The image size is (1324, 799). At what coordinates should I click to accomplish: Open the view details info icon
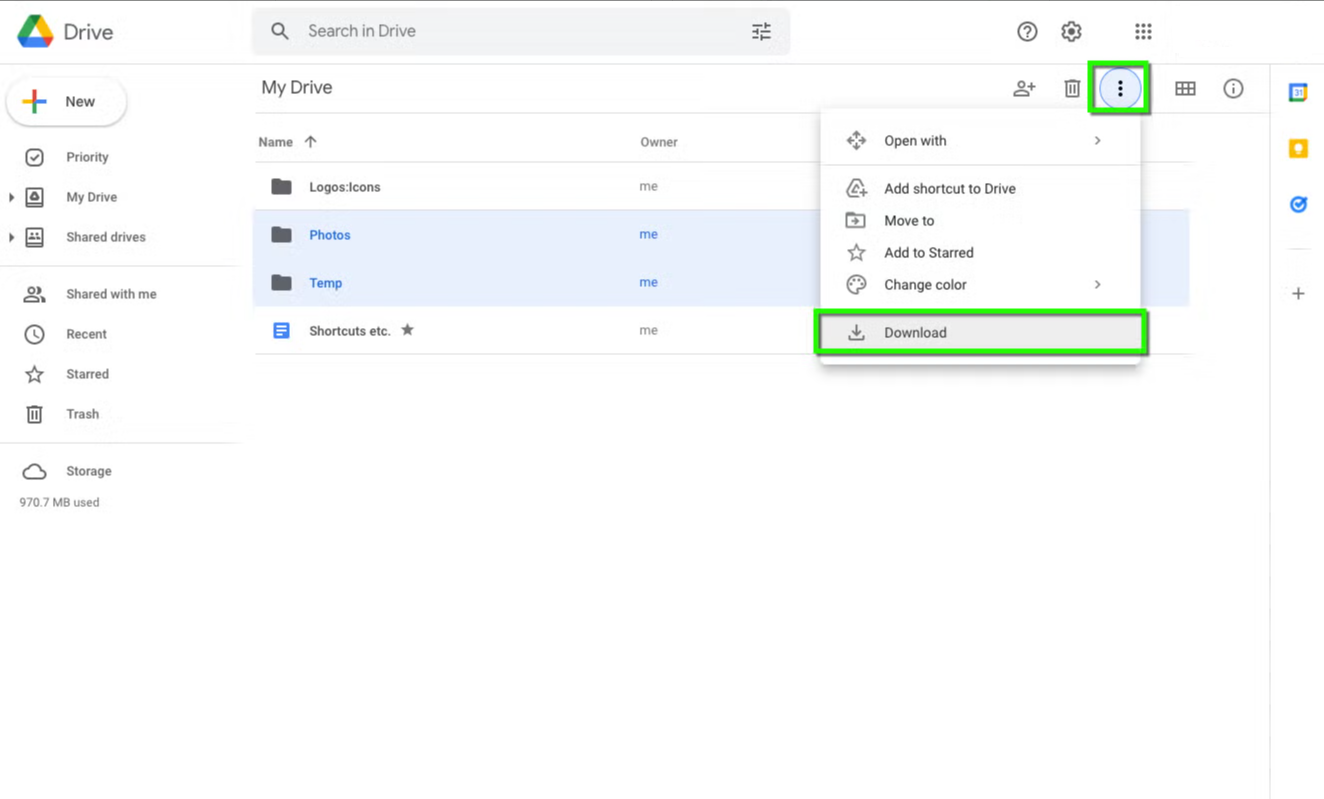click(x=1233, y=88)
